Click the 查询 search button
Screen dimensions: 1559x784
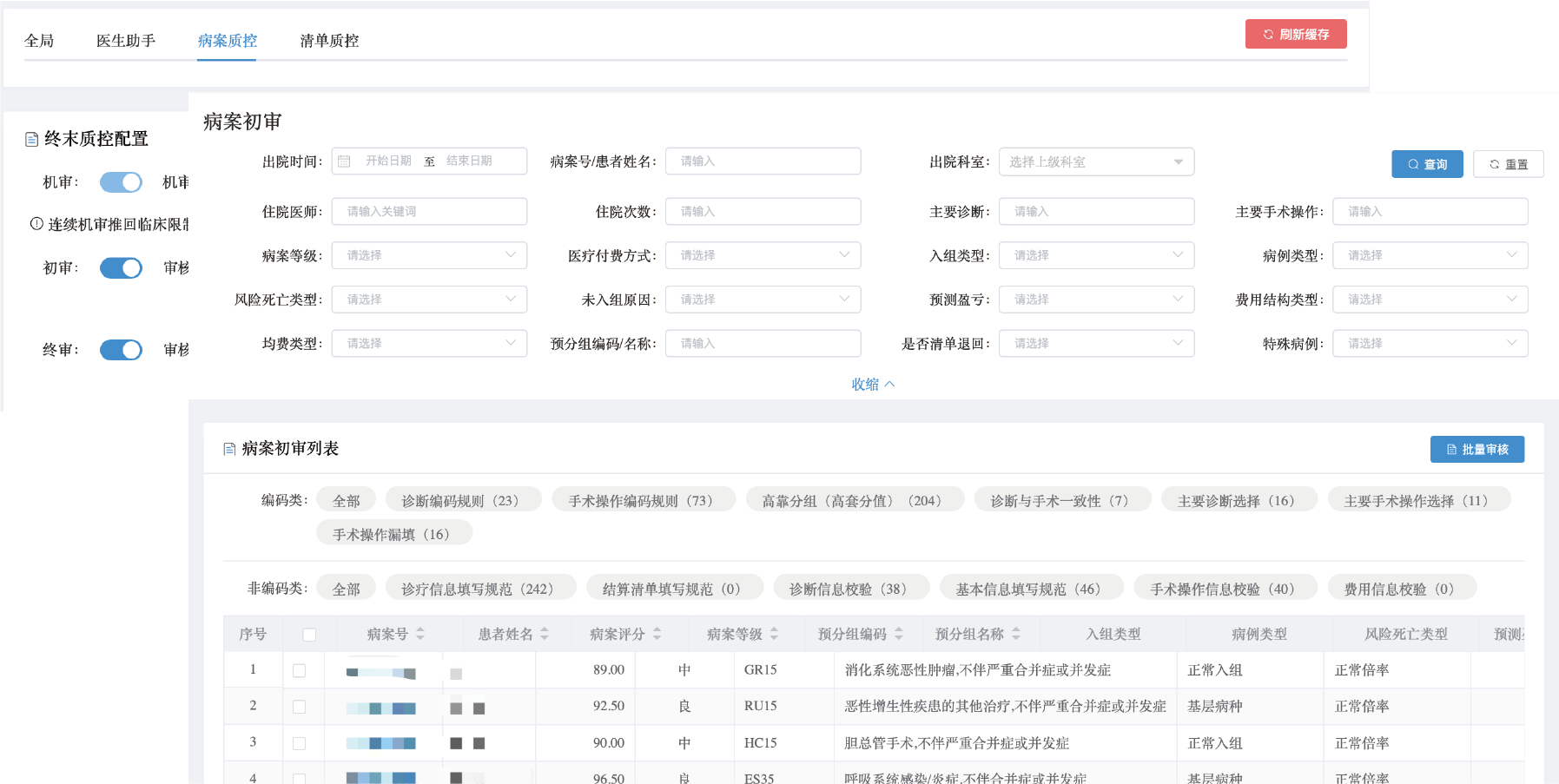[1427, 164]
